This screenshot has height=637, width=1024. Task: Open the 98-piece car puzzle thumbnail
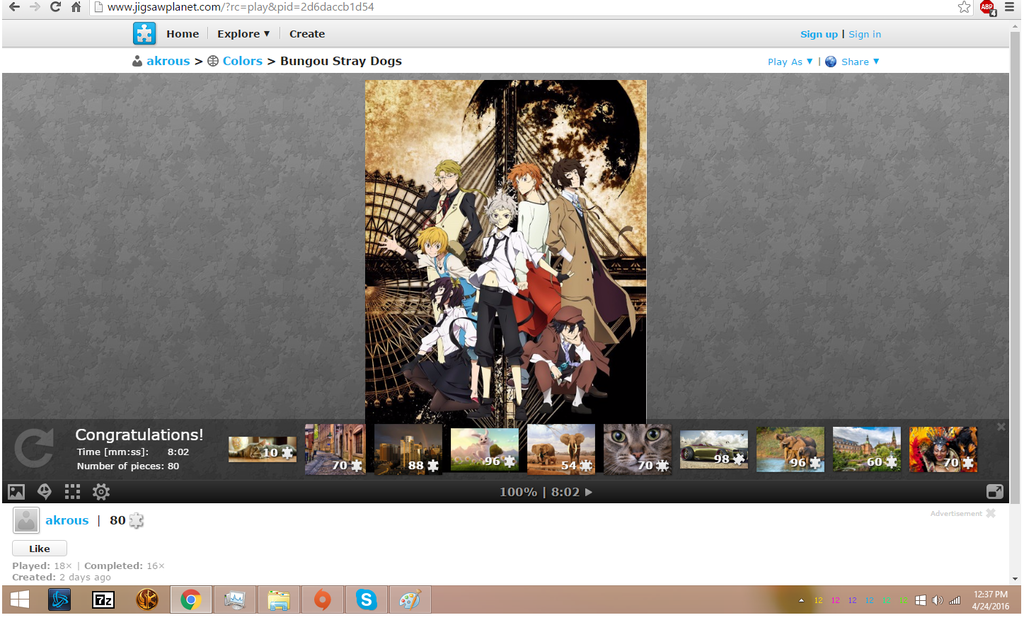pos(714,449)
